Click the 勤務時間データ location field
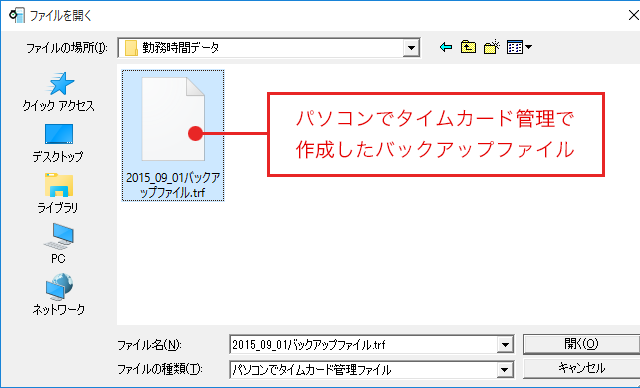The height and width of the screenshot is (388, 640). [261, 48]
